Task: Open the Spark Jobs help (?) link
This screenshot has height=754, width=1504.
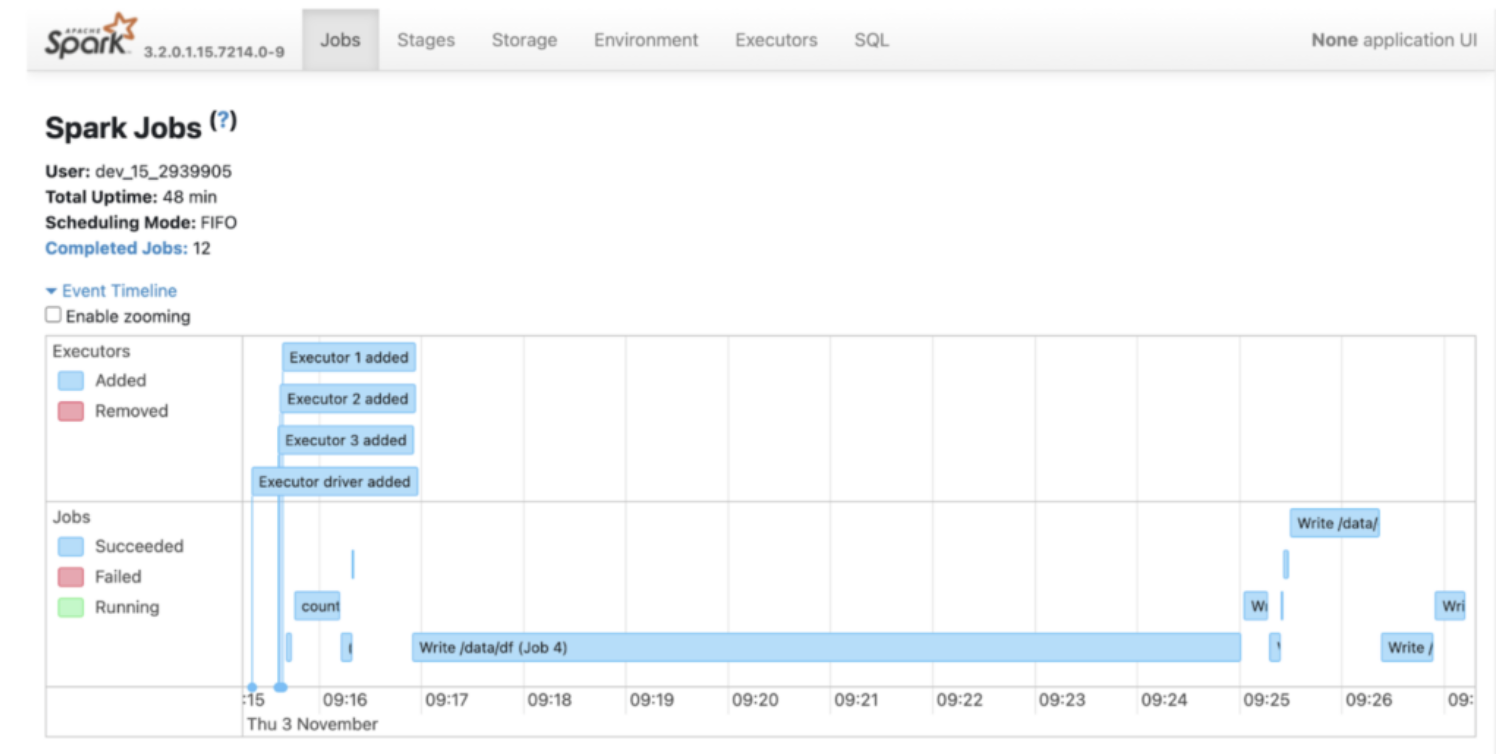Action: [x=224, y=122]
